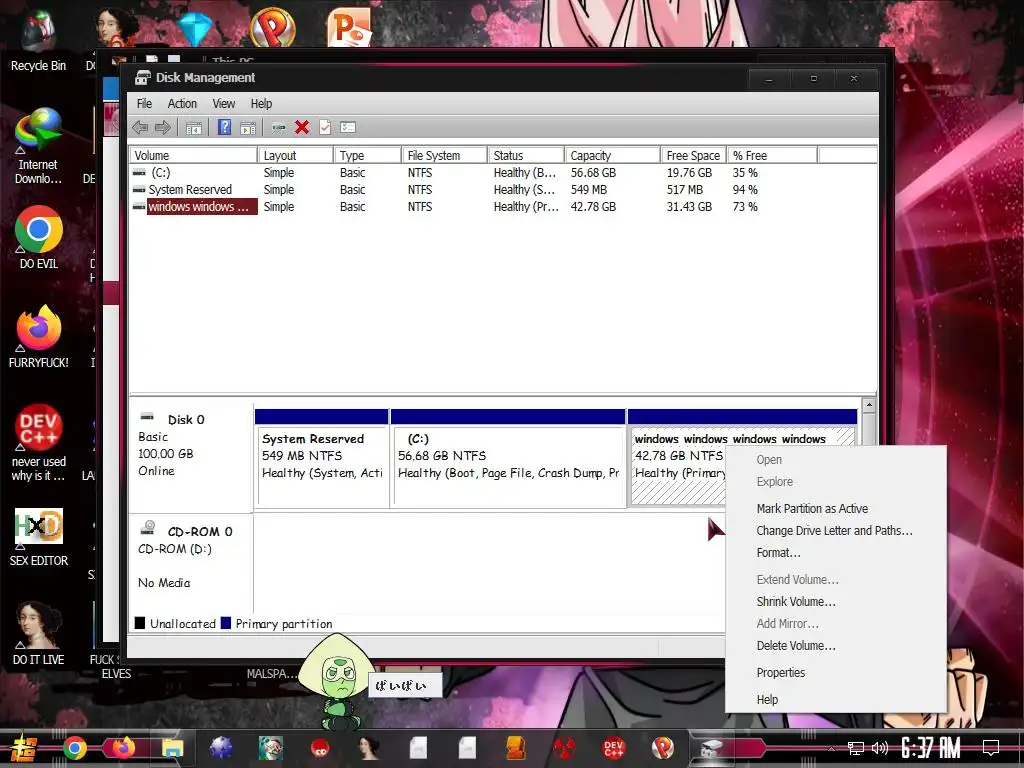Image resolution: width=1024 pixels, height=768 pixels.
Task: Click the red X delete toolbar icon
Action: coord(302,127)
